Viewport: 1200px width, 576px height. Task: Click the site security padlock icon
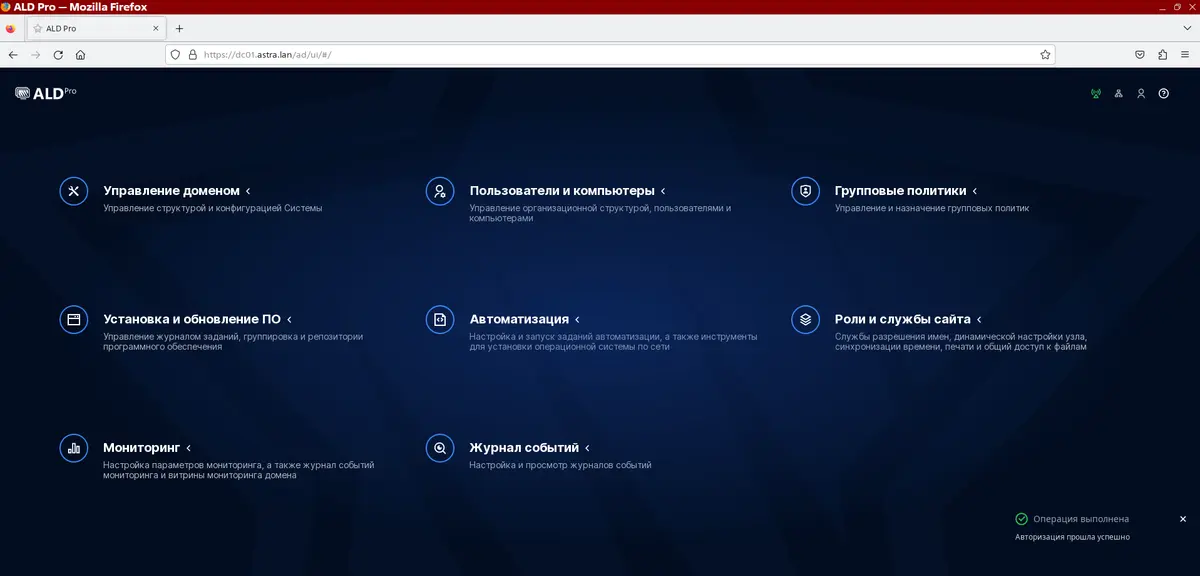pos(192,55)
